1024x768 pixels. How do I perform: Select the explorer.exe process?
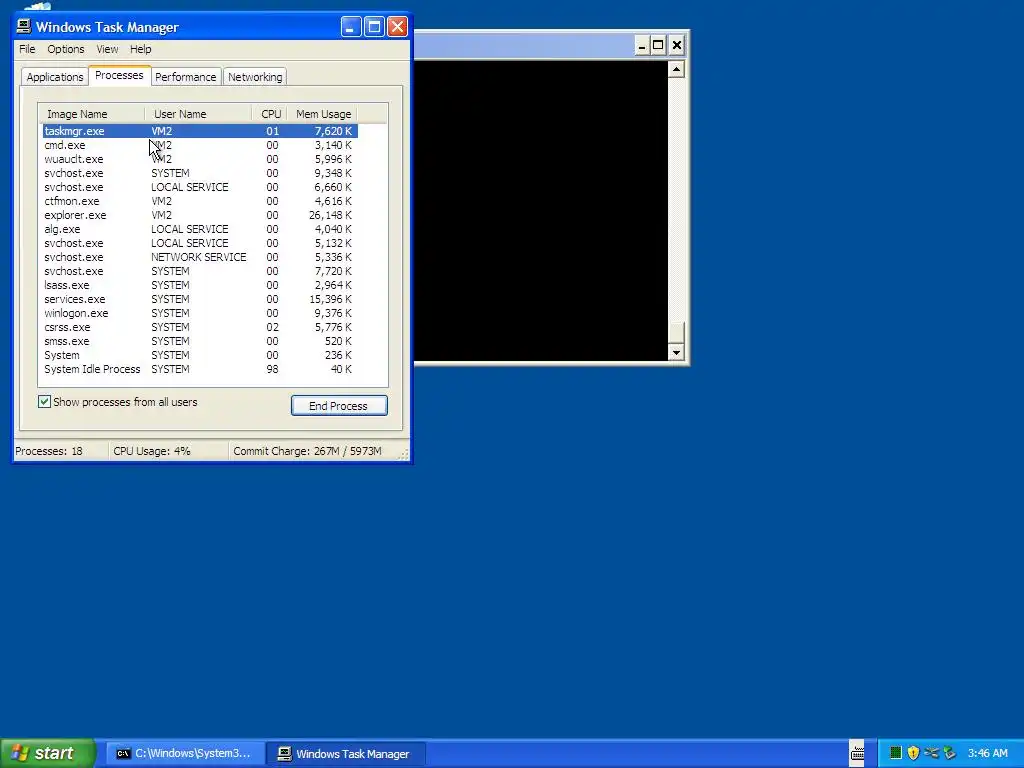(x=199, y=215)
